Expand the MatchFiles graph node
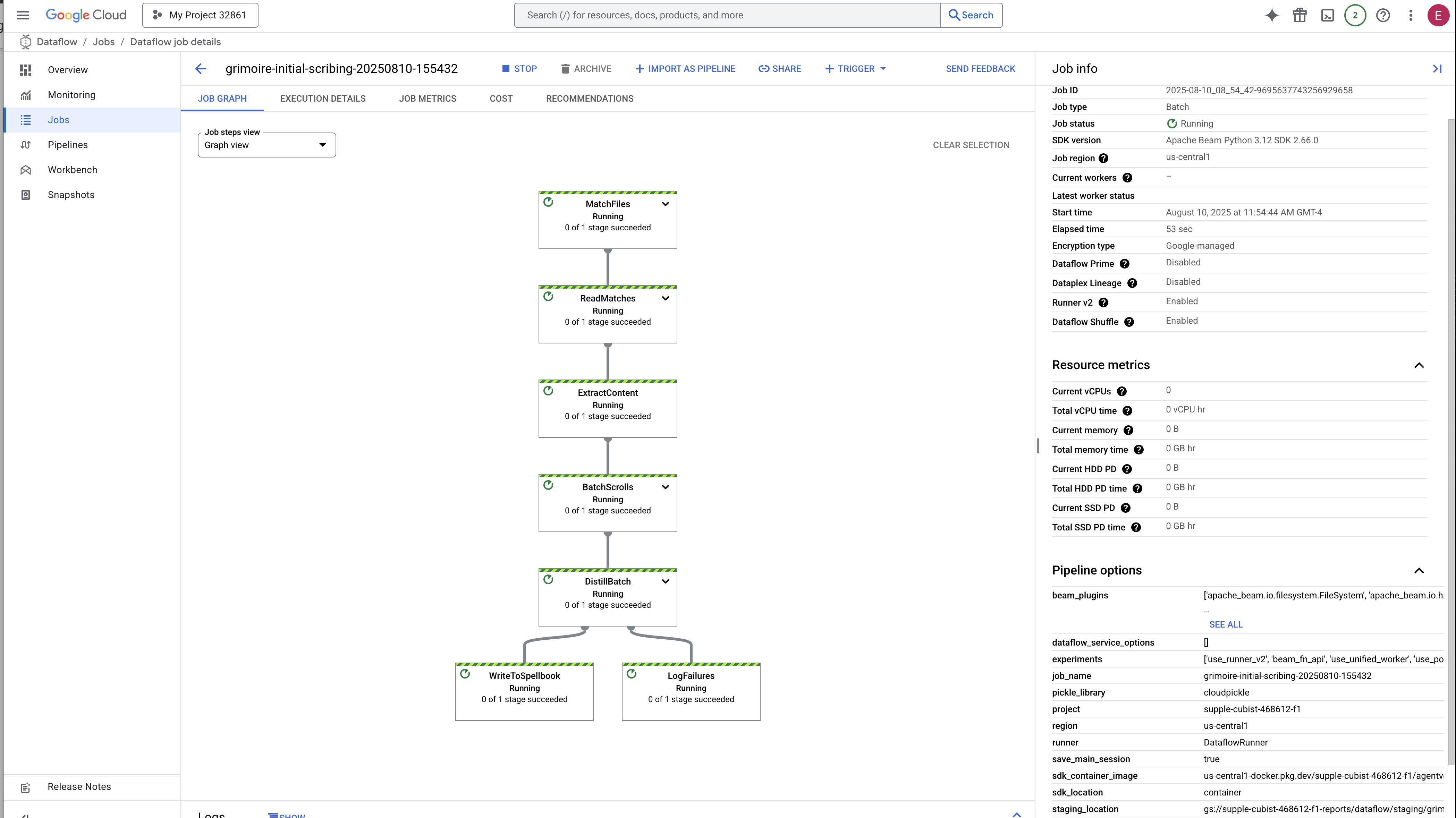The height and width of the screenshot is (818, 1456). point(665,204)
